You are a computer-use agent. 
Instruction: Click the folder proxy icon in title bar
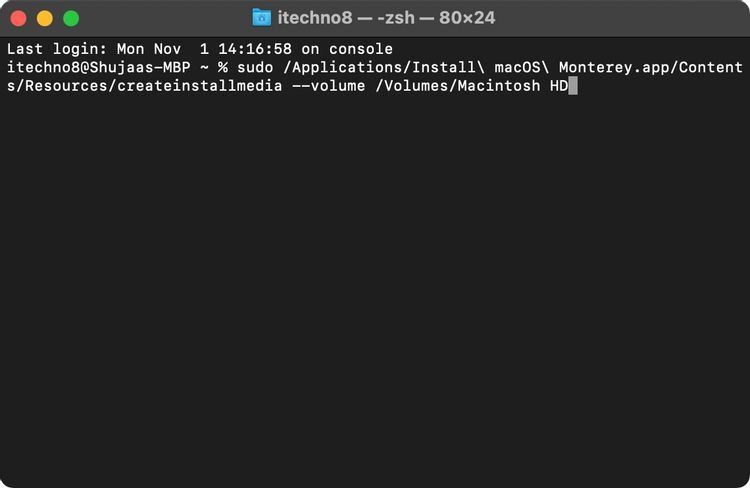coord(262,18)
